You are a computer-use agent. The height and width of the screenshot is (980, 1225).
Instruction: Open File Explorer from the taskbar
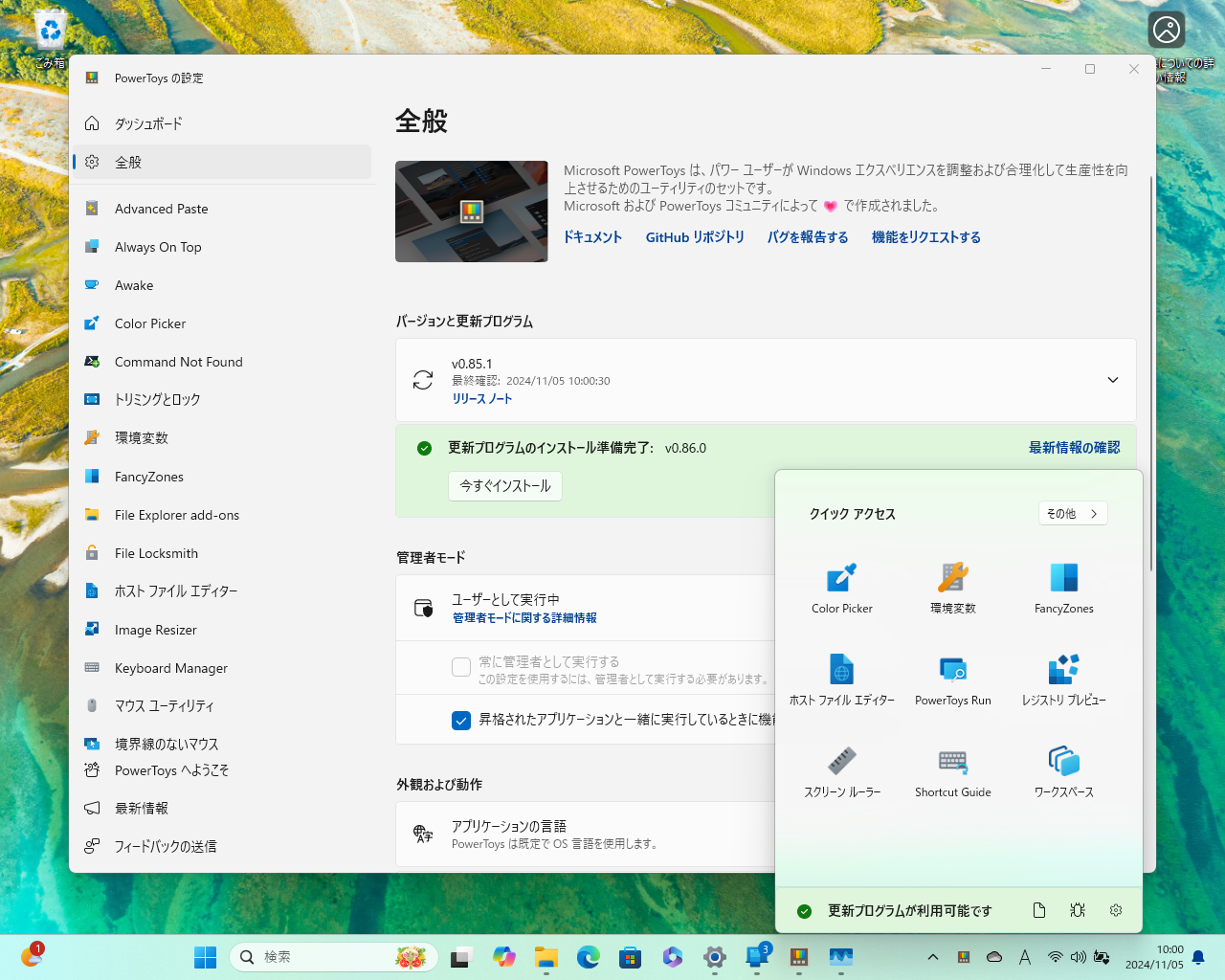click(546, 957)
